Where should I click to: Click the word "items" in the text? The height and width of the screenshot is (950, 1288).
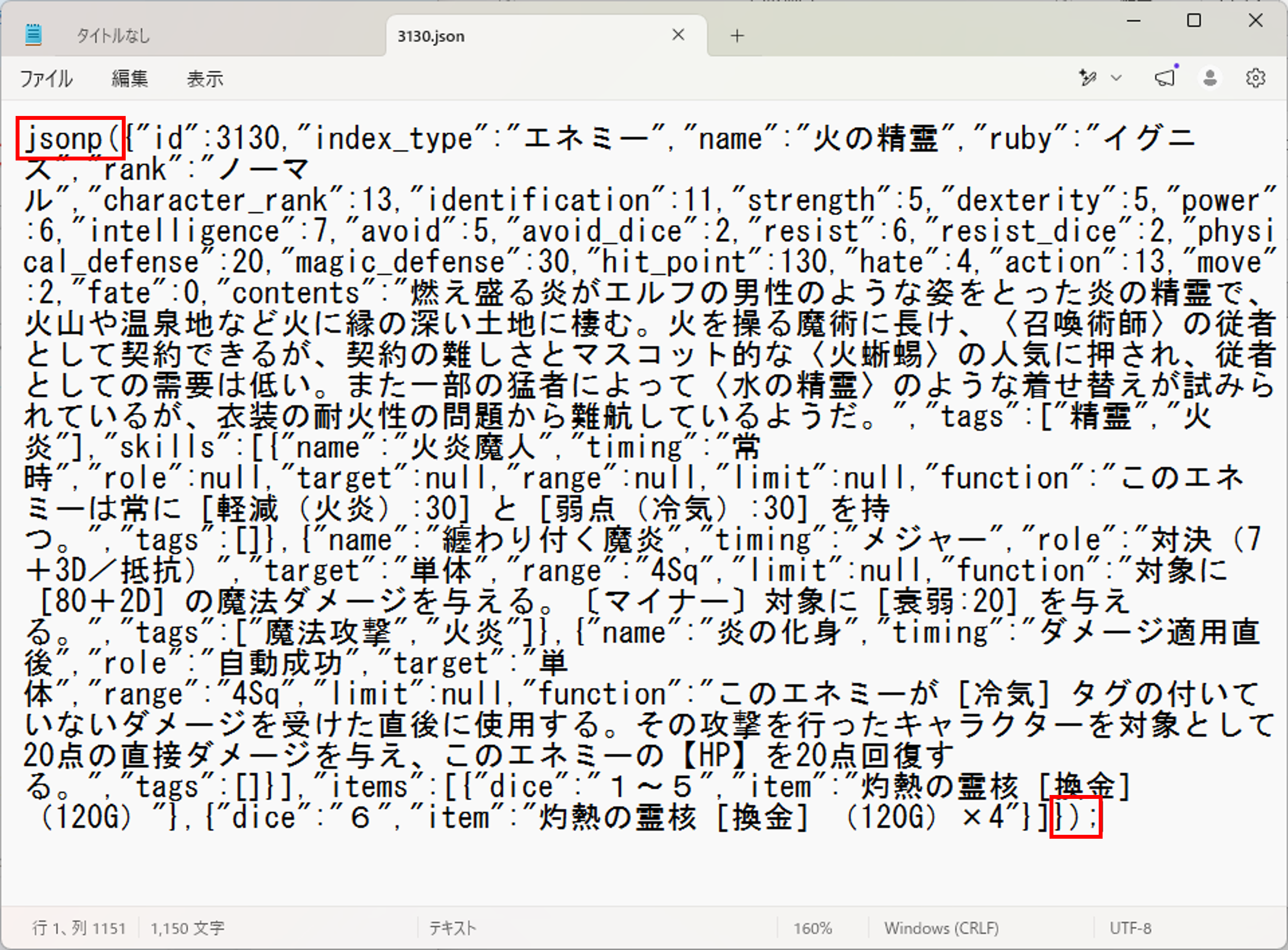(371, 786)
